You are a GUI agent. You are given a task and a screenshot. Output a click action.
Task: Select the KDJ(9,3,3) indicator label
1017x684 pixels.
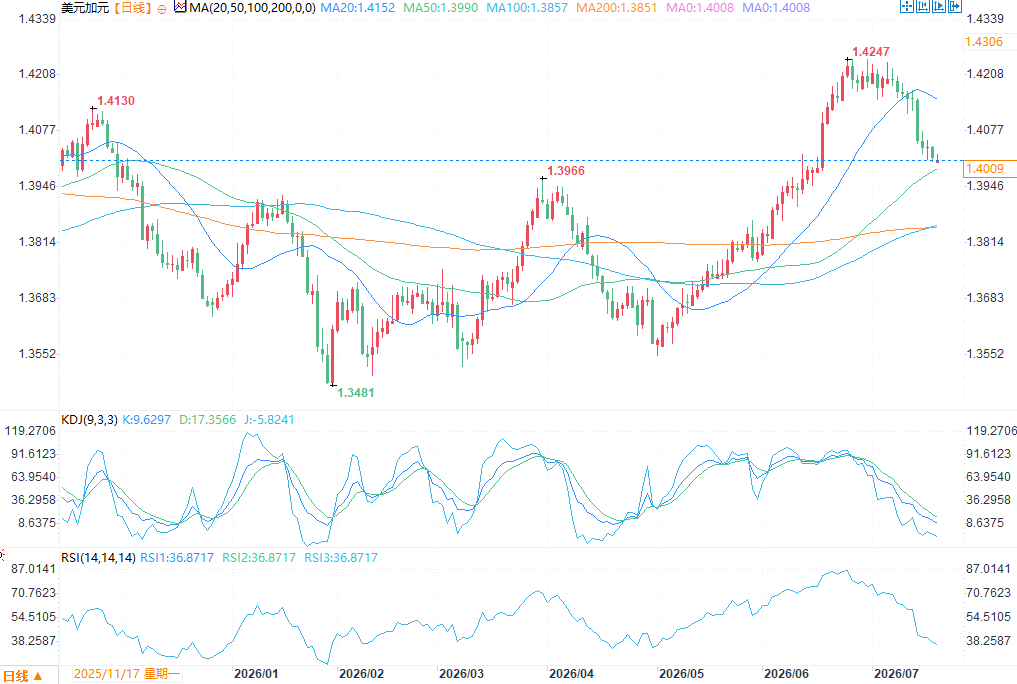click(90, 419)
